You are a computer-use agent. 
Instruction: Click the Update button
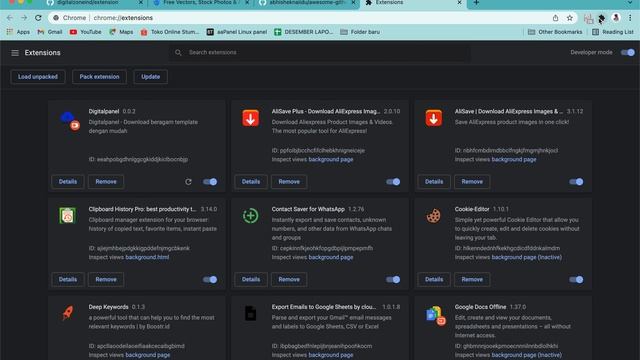click(150, 77)
